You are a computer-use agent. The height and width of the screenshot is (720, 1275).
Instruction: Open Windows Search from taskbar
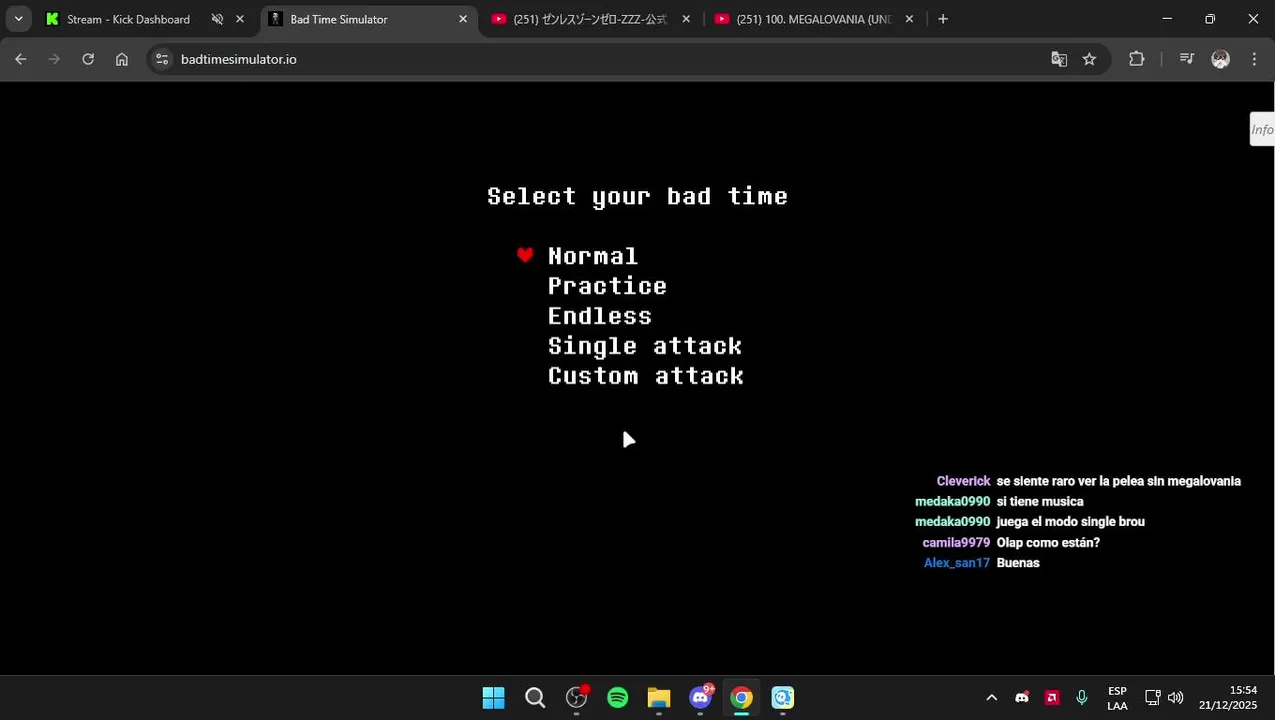(535, 697)
